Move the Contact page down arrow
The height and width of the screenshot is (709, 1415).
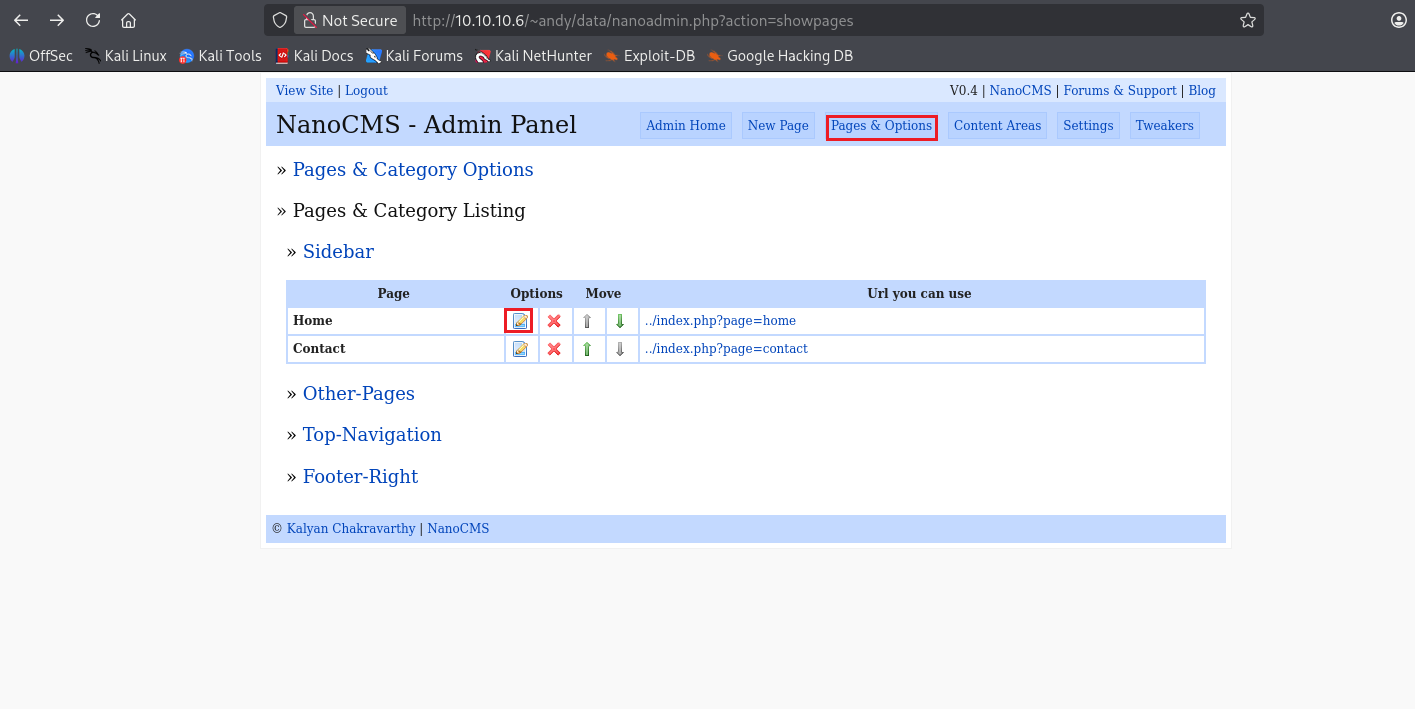coord(620,349)
